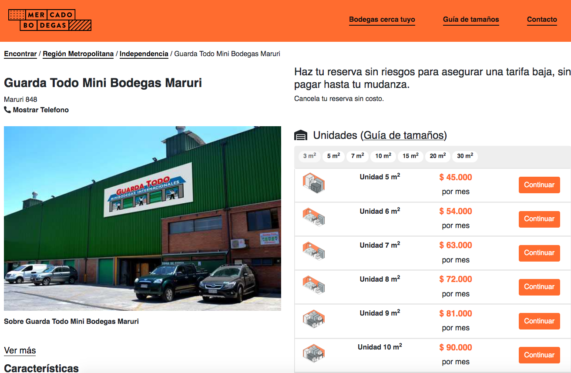Go to Región Metropolitana breadcrumb
Viewport: 571px width, 373px height.
78,54
